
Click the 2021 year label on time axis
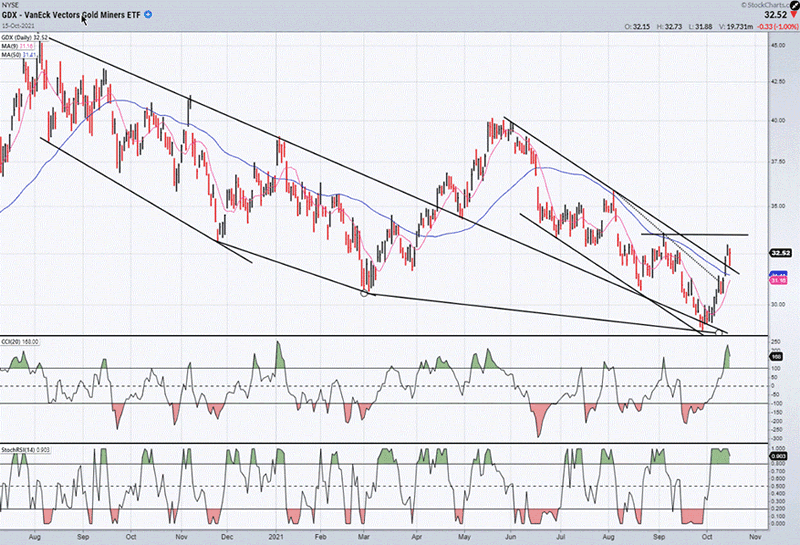(276, 537)
